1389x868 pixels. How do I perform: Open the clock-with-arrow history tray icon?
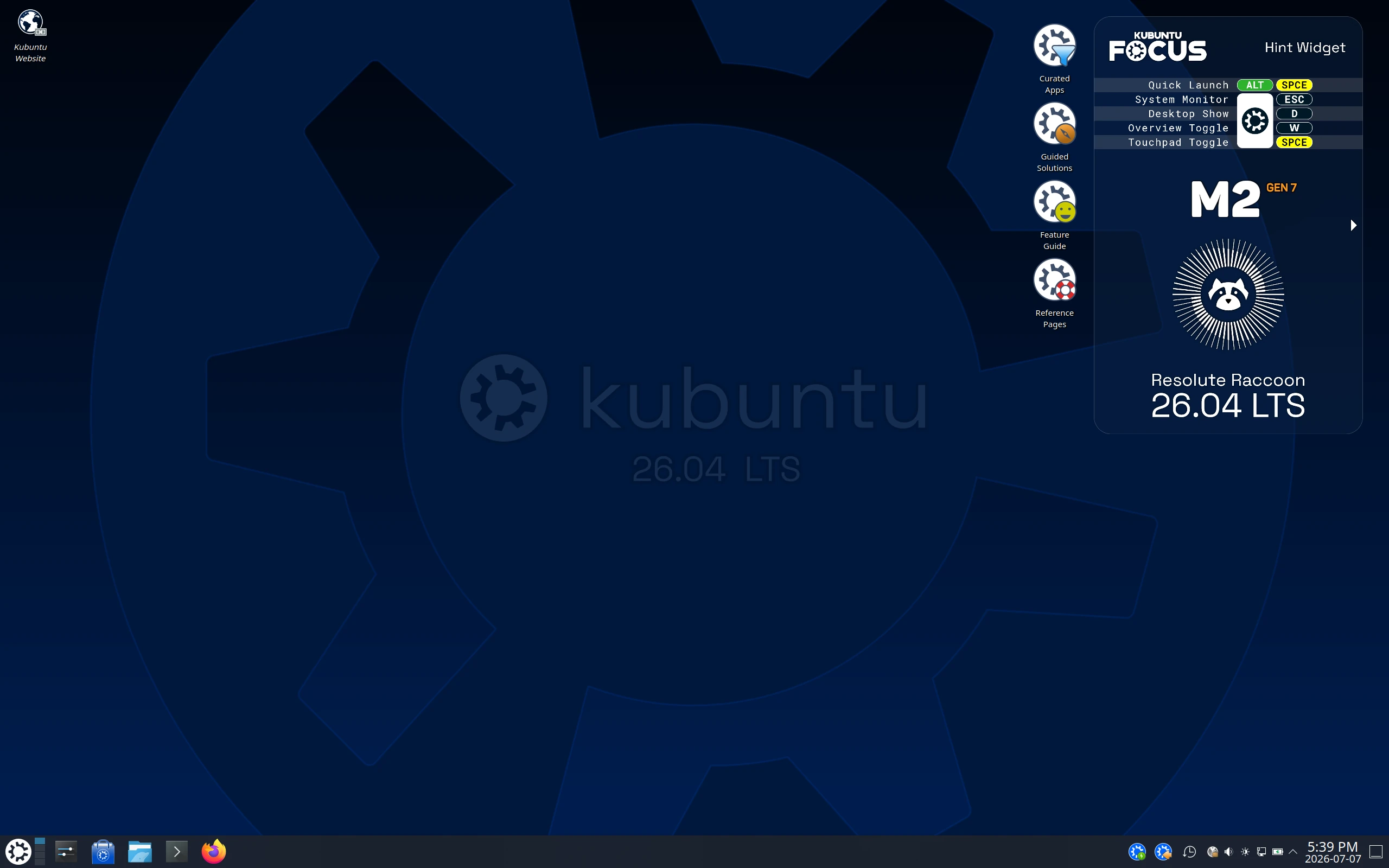pos(1189,851)
